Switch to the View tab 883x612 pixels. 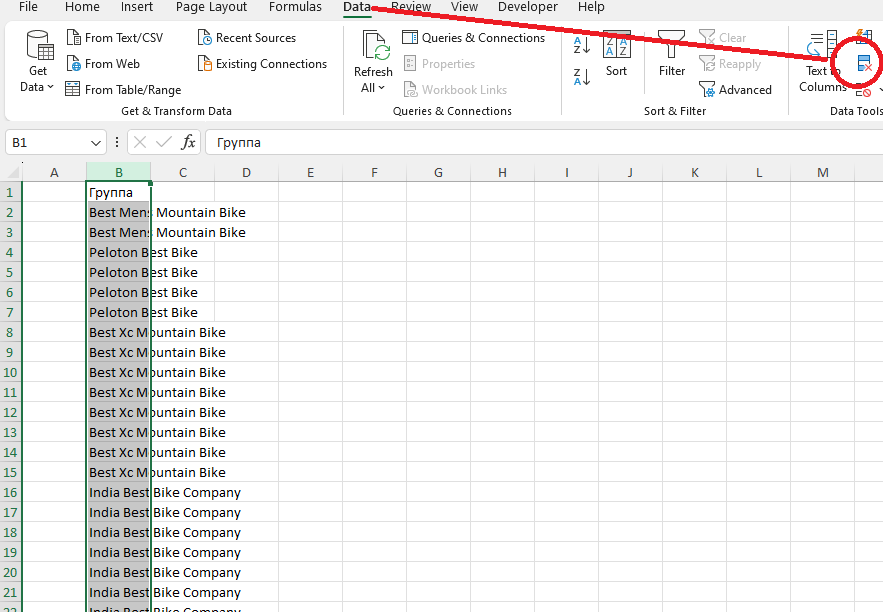pyautogui.click(x=464, y=7)
